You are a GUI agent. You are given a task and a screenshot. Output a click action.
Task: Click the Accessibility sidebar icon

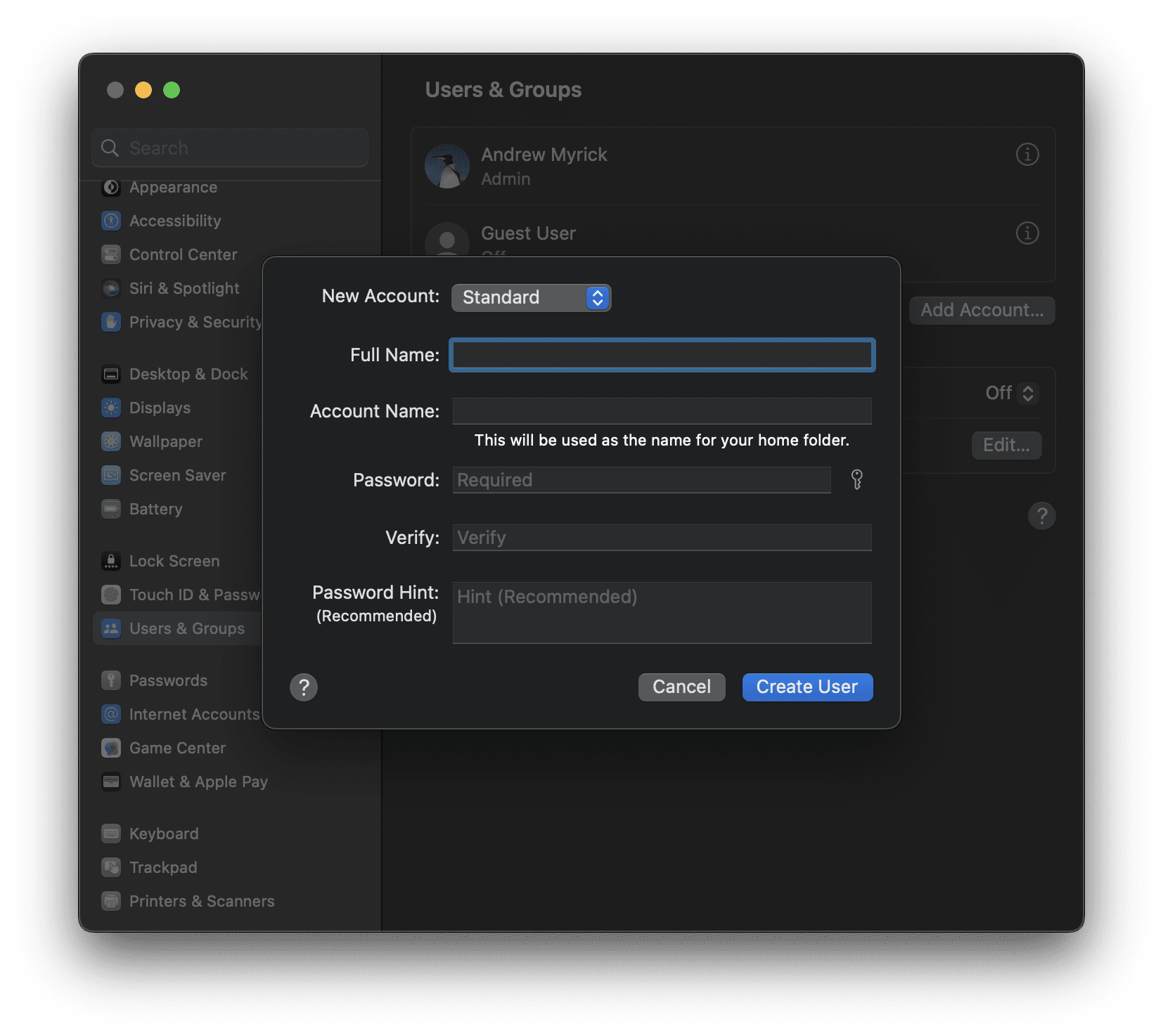tap(111, 221)
